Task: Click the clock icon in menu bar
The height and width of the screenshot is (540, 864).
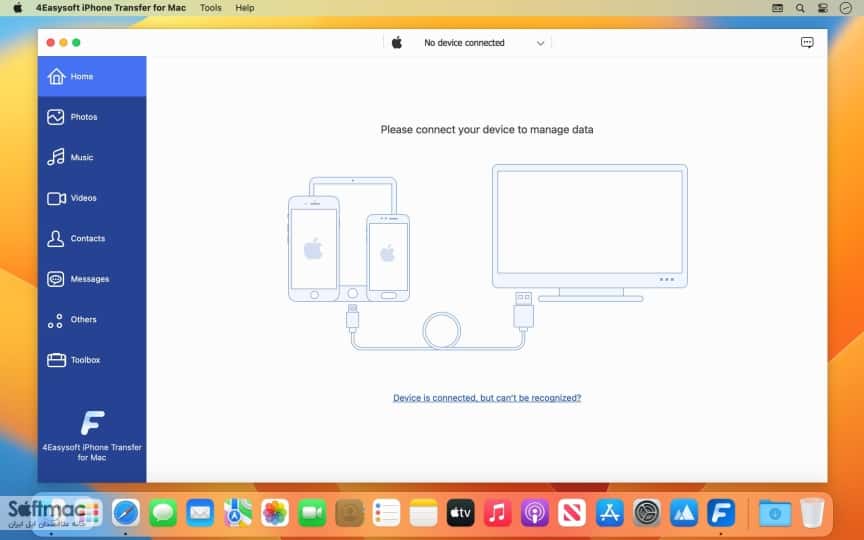Action: (x=845, y=8)
